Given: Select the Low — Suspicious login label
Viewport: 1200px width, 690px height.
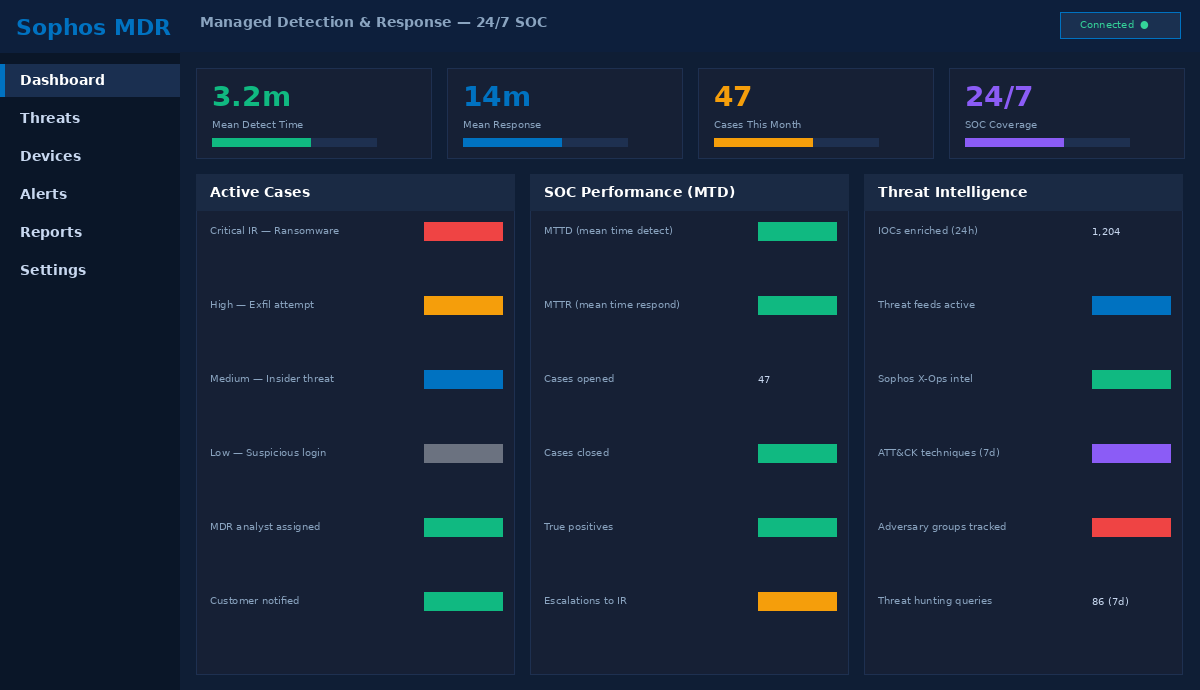Looking at the screenshot, I should coord(268,453).
